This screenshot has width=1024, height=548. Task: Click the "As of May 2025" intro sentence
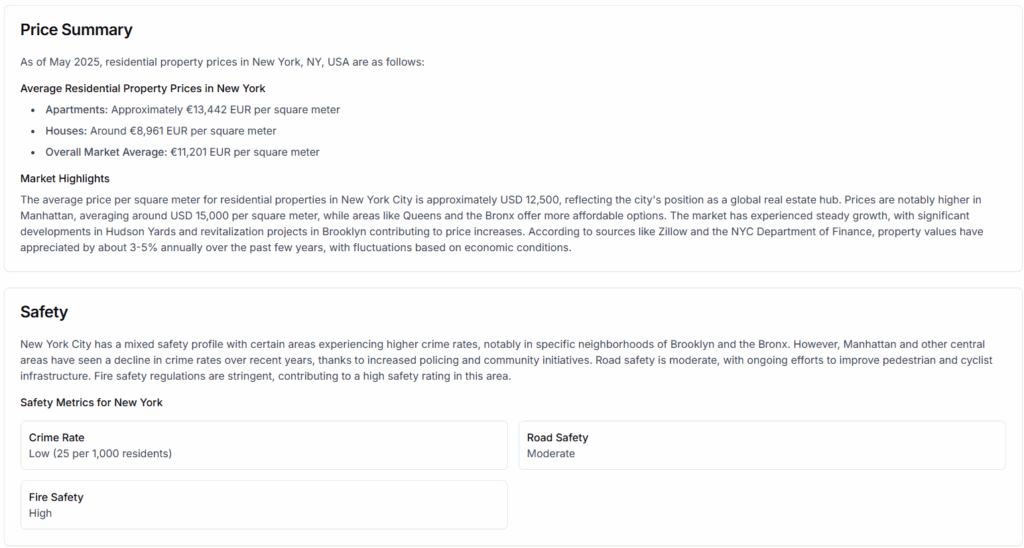coord(222,62)
